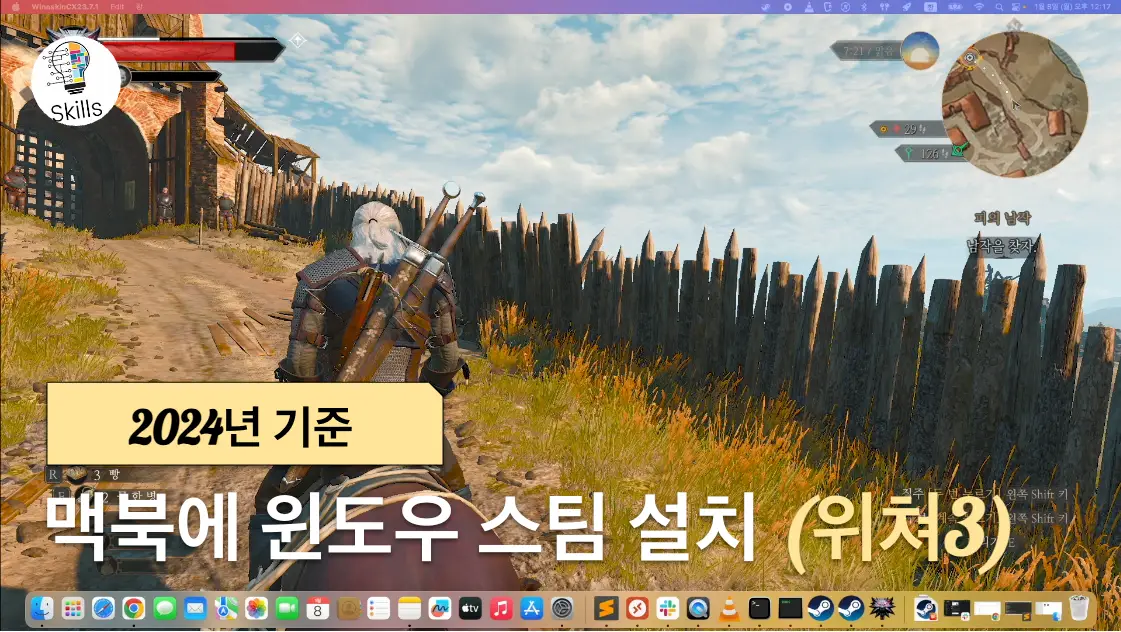The image size is (1121, 632).
Task: Open the Apple Music app from the Dock
Action: 500,610
